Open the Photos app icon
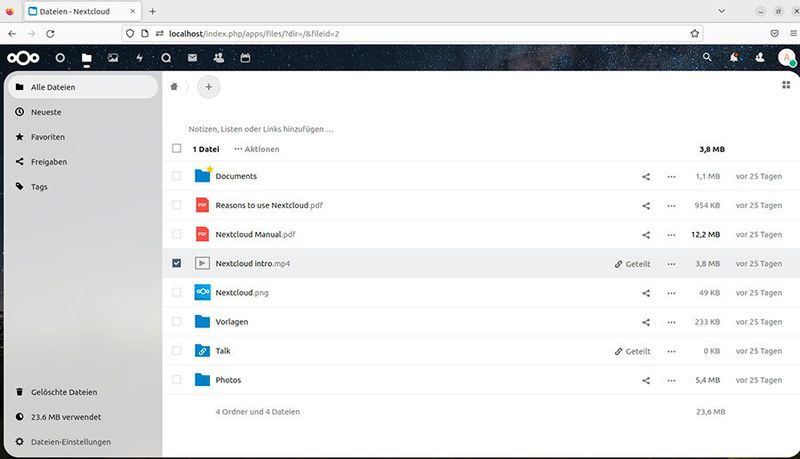The width and height of the screenshot is (800, 459). [113, 58]
